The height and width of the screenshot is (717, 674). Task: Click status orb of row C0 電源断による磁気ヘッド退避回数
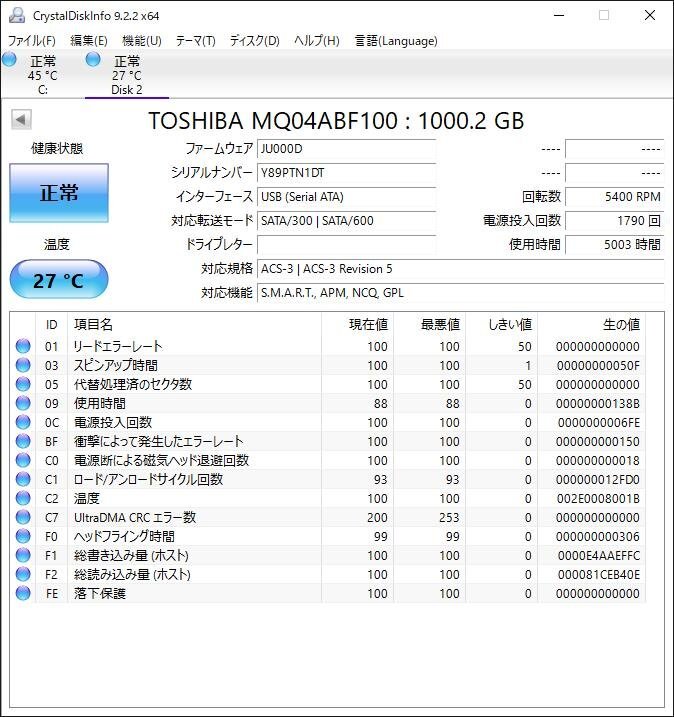pos(23,460)
